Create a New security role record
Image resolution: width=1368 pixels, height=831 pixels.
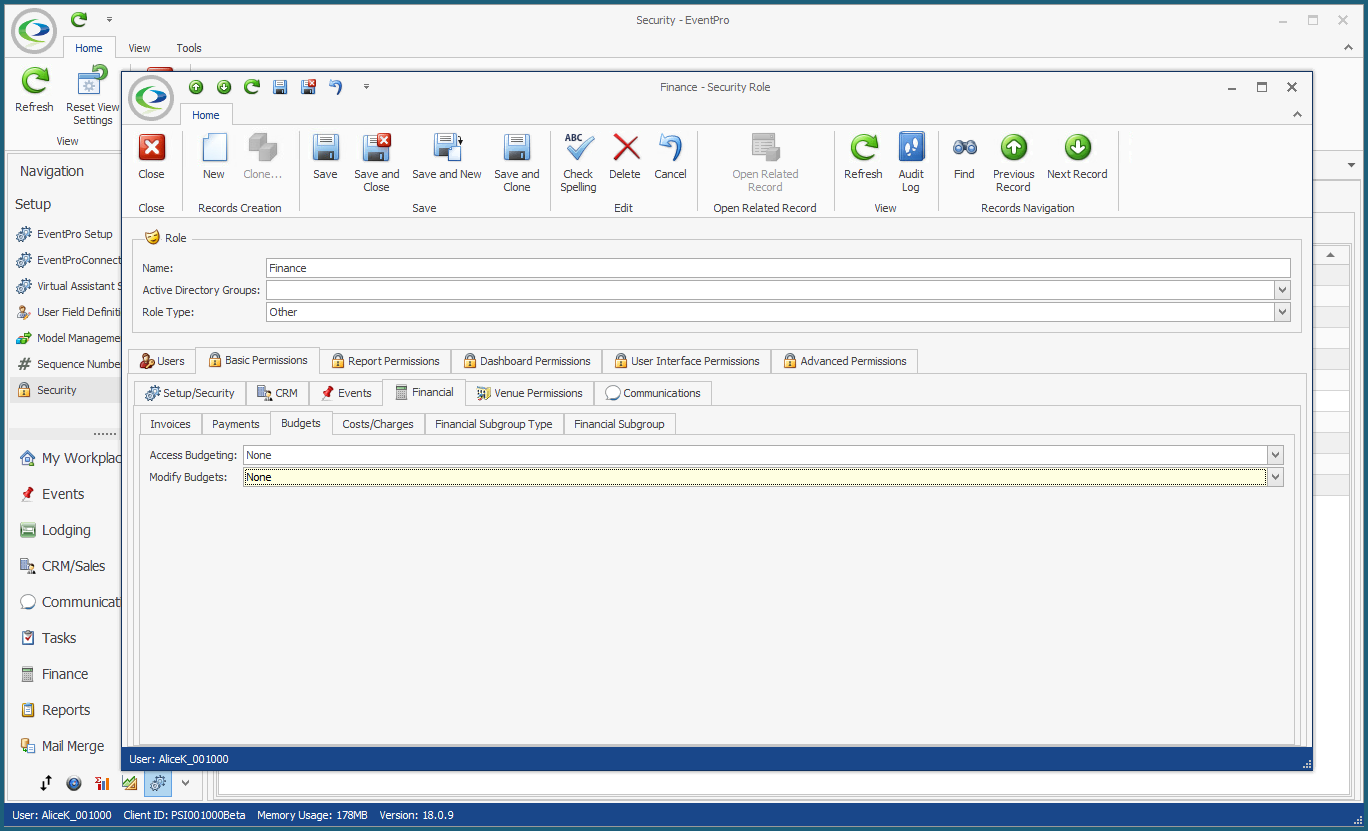214,157
